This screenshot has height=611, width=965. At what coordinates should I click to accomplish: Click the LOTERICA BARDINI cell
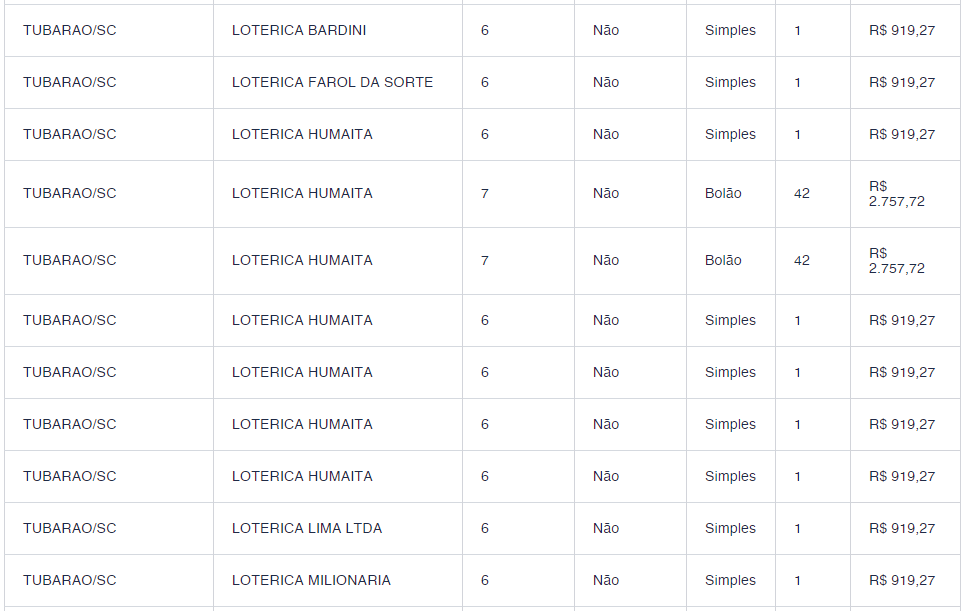click(299, 31)
